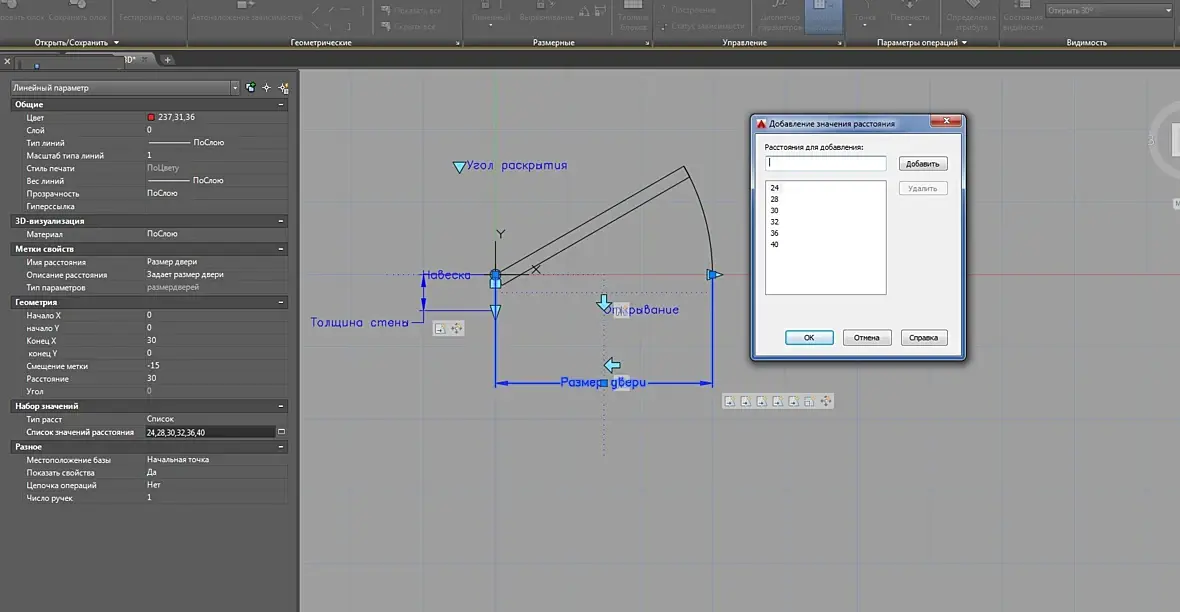Image resolution: width=1180 pixels, height=612 pixels.
Task: Click the Добавить button
Action: [x=923, y=164]
